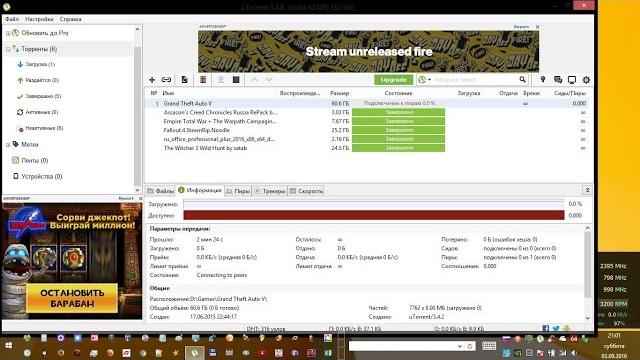
Task: Switch to the Трекеры tab
Action: click(x=270, y=191)
